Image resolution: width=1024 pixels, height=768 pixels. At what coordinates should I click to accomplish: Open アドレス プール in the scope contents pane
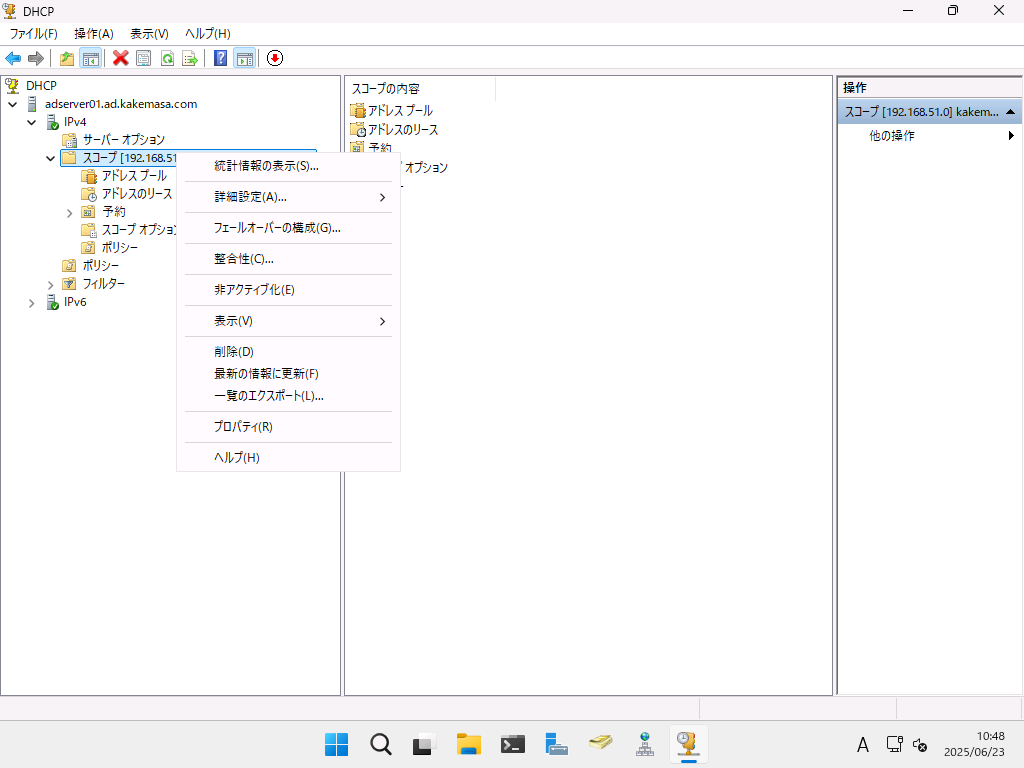pyautogui.click(x=400, y=110)
